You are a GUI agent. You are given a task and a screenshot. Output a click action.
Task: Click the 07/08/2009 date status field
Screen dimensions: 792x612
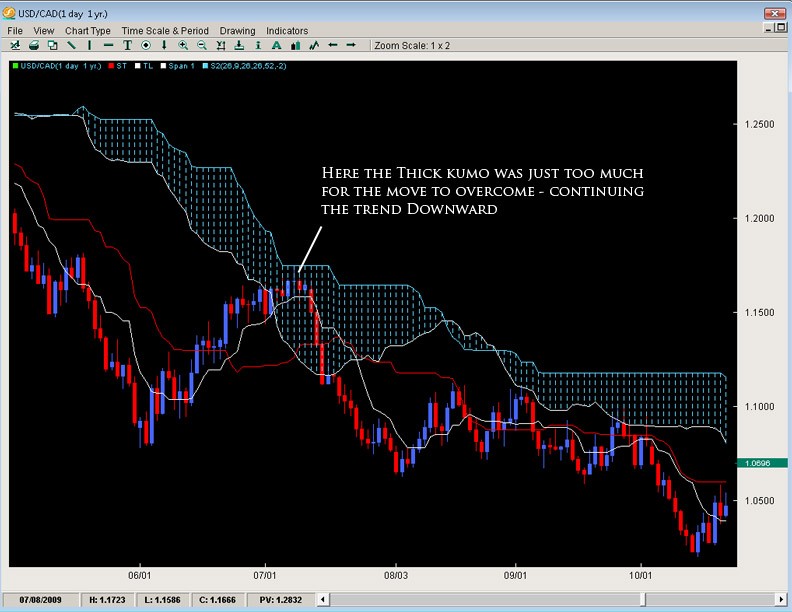(x=40, y=600)
